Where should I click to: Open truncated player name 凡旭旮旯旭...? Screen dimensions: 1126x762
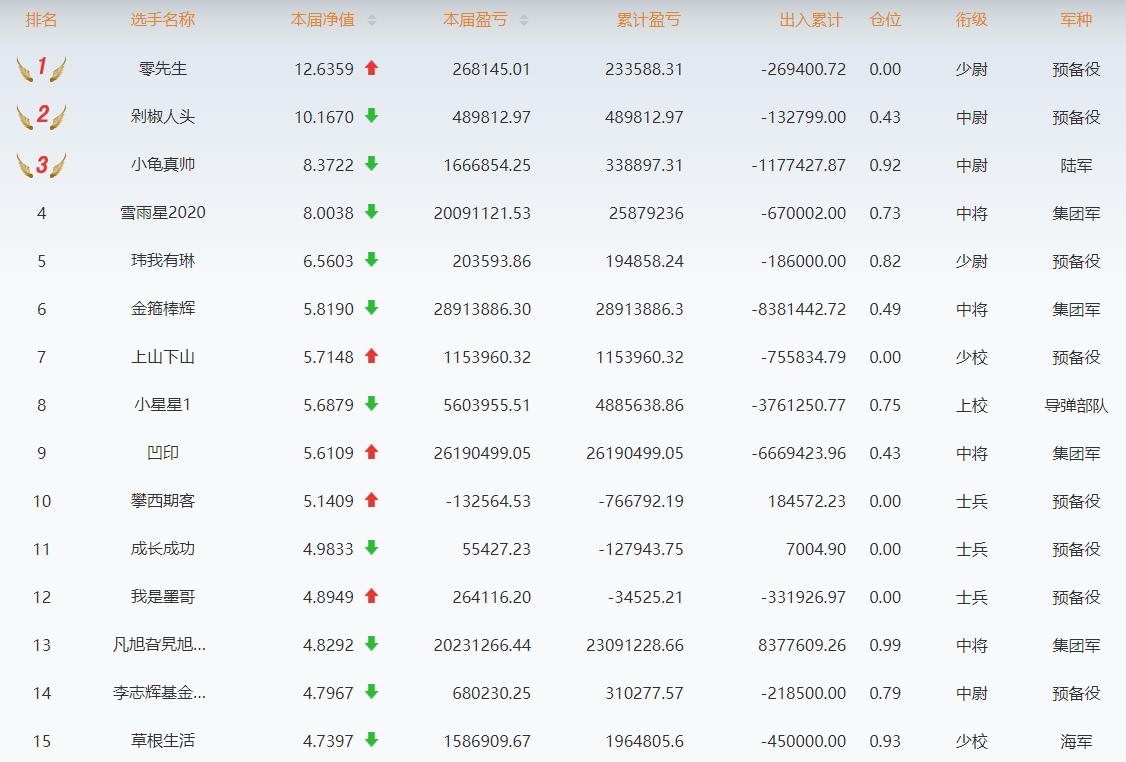(x=160, y=645)
